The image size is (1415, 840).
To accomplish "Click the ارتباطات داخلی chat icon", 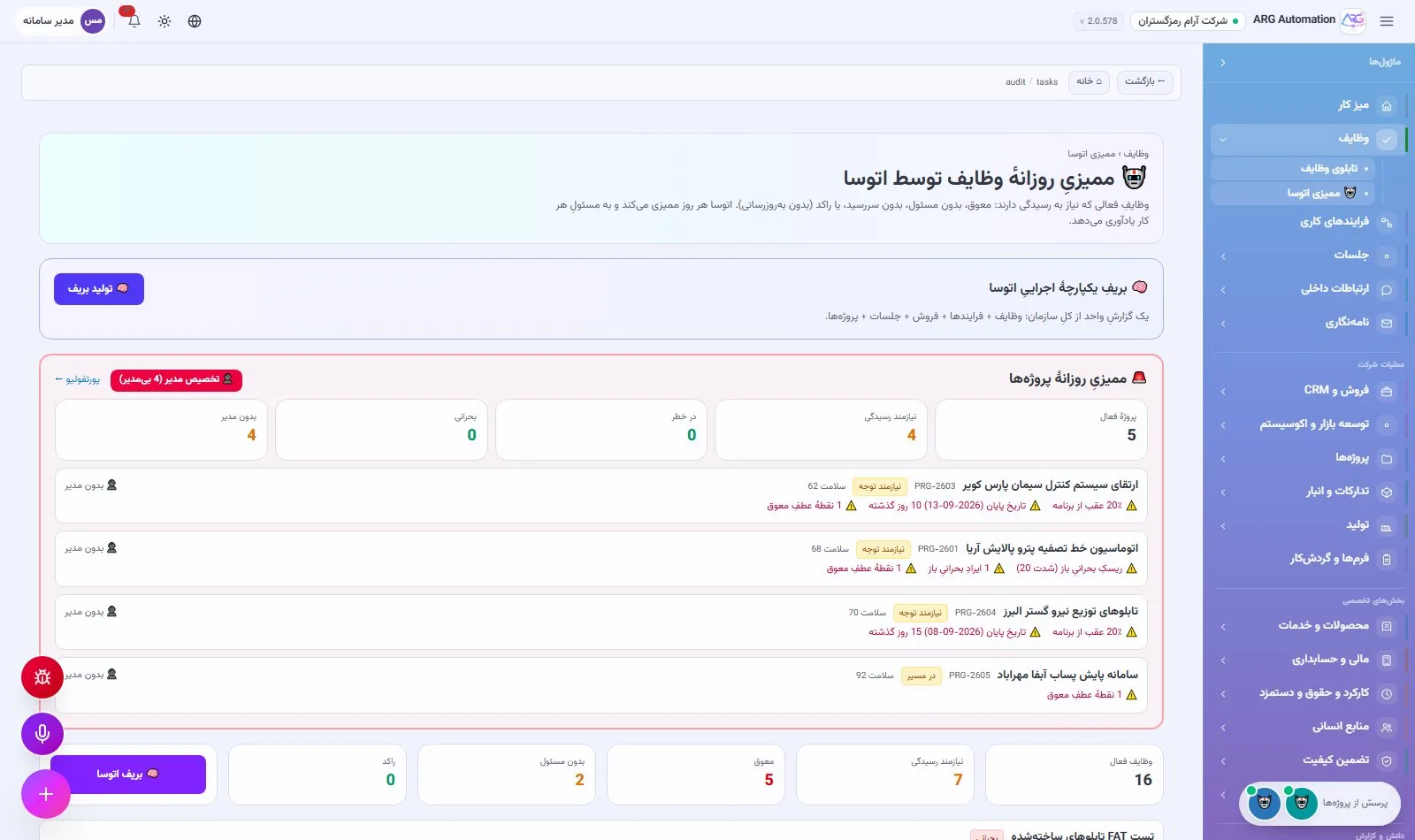I will (x=1387, y=290).
